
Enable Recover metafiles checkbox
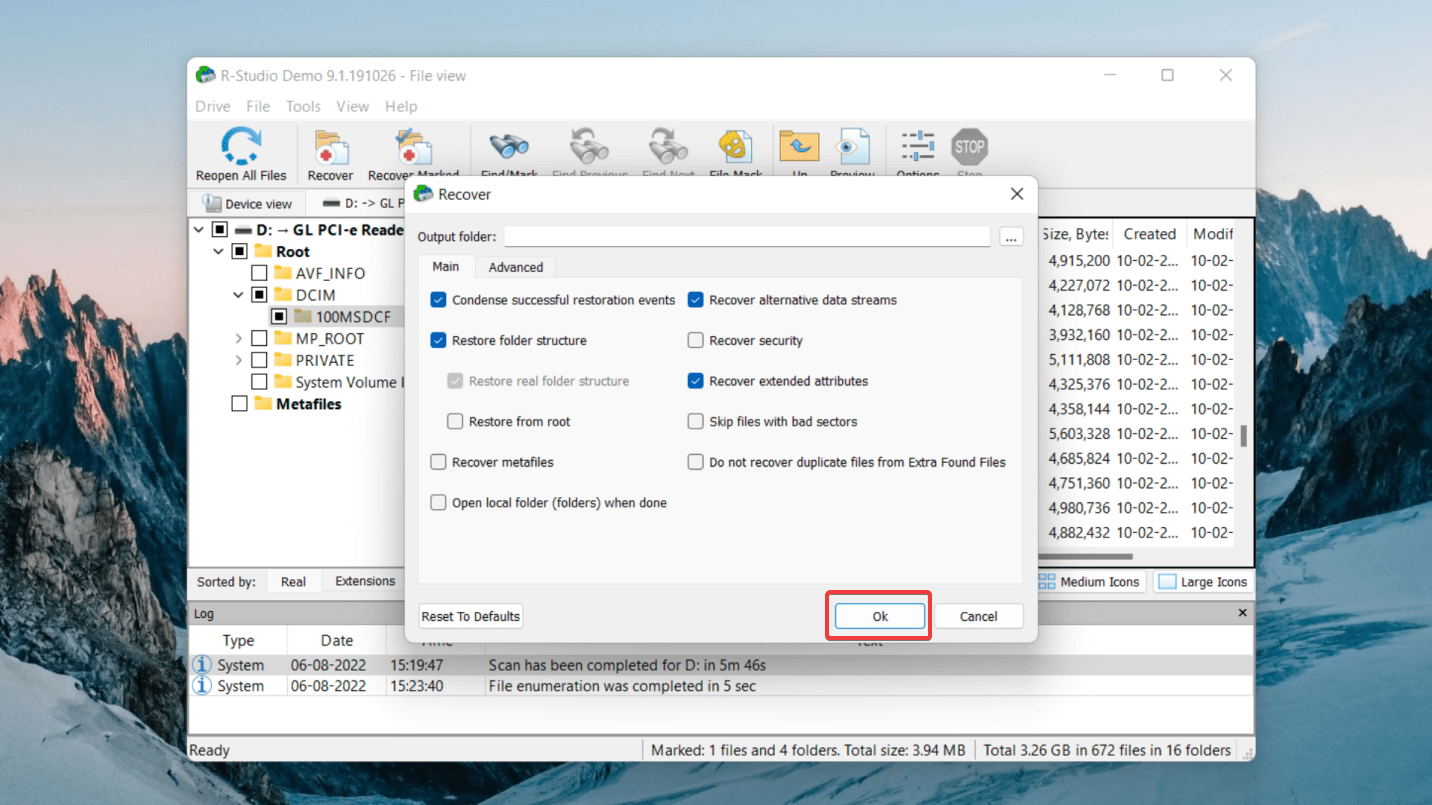pos(438,462)
